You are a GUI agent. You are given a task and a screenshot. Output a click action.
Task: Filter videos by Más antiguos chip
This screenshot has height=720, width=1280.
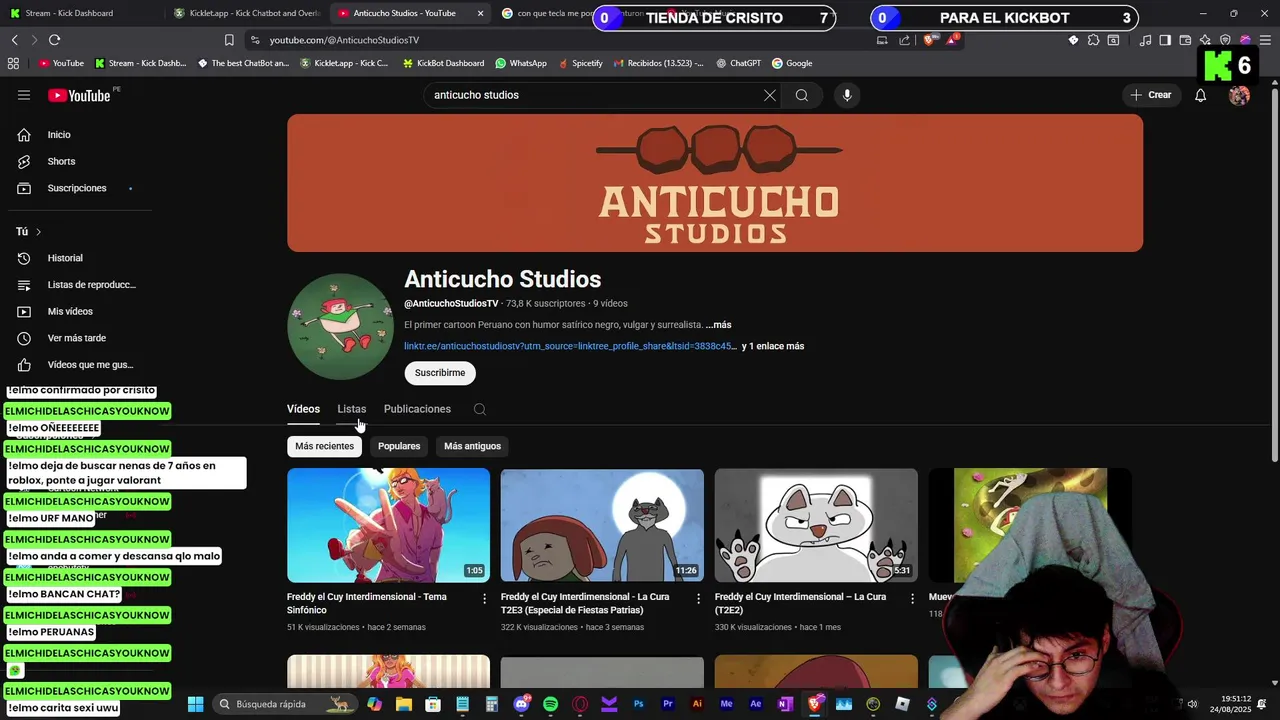point(472,446)
